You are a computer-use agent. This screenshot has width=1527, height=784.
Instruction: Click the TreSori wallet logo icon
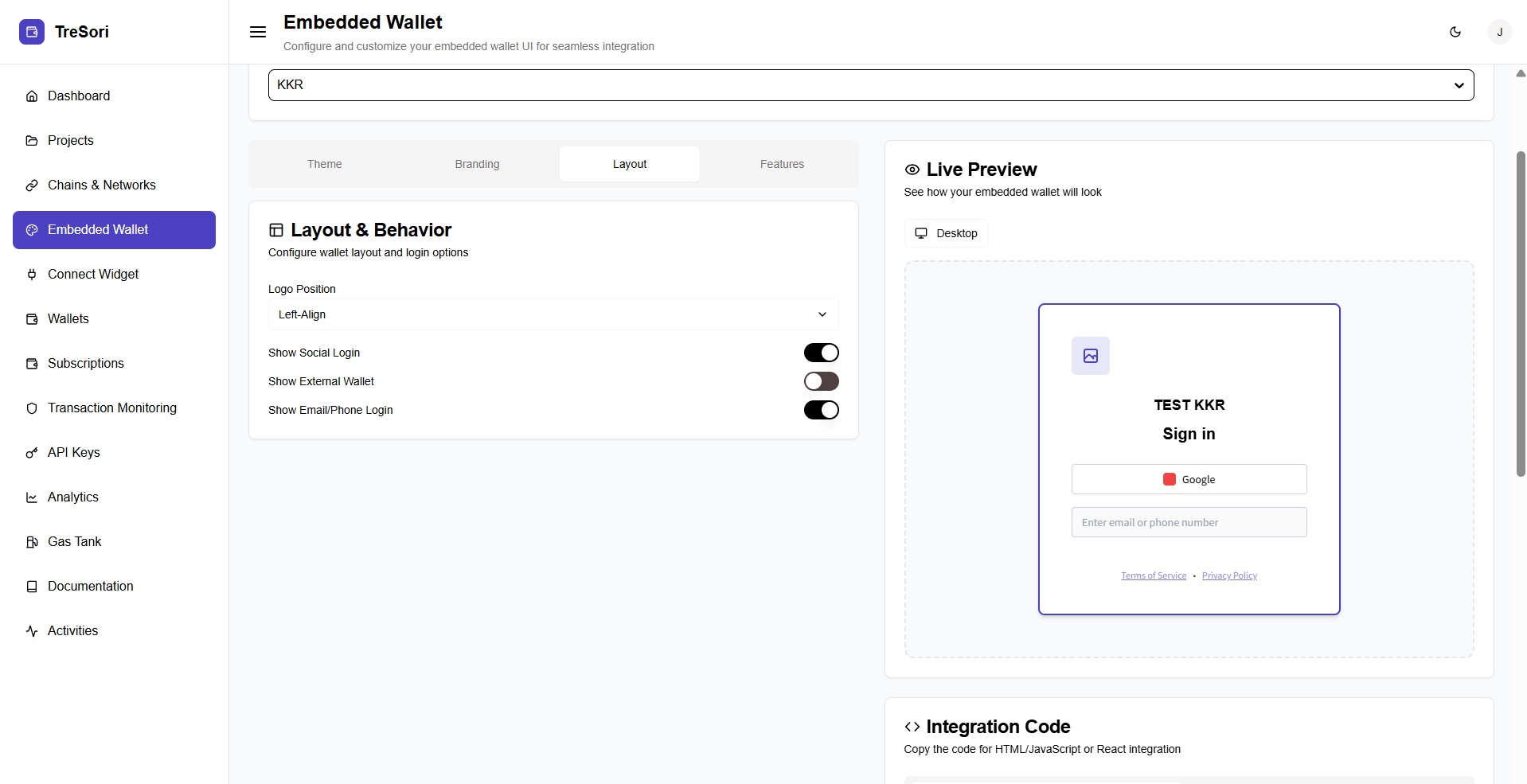pos(32,32)
